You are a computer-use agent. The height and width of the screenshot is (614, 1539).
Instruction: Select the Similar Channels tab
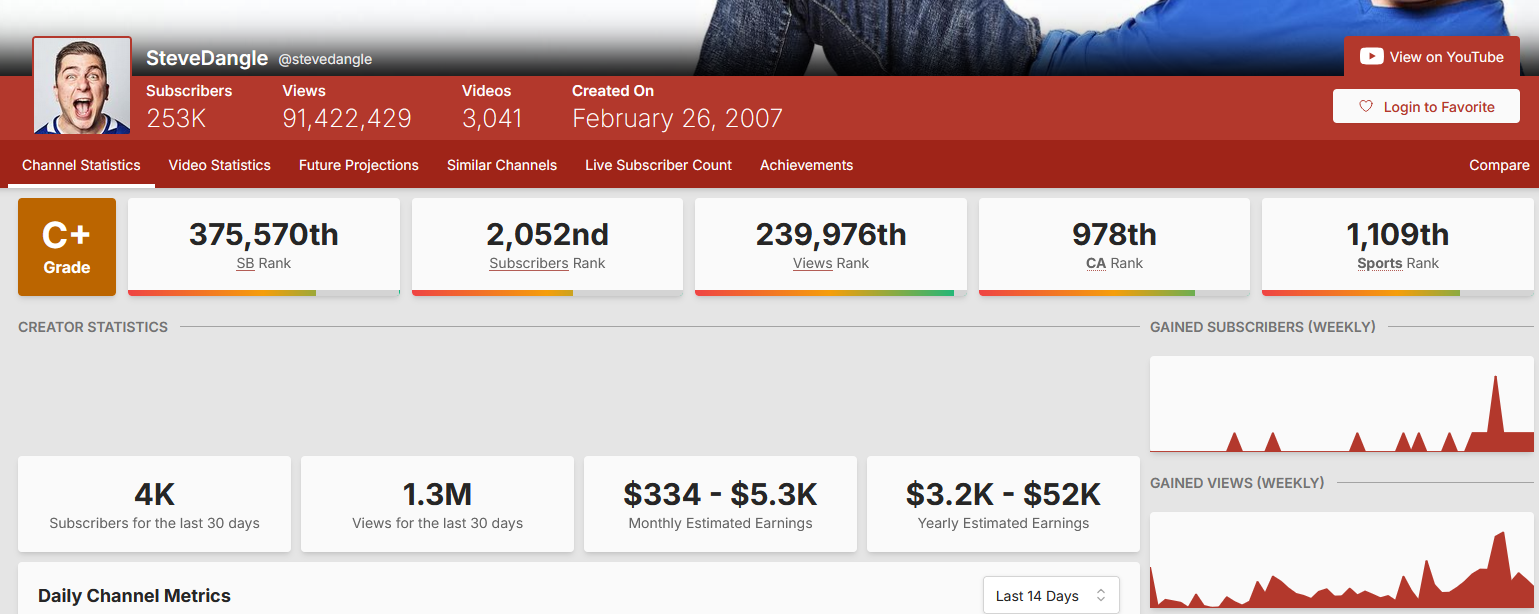pyautogui.click(x=502, y=165)
